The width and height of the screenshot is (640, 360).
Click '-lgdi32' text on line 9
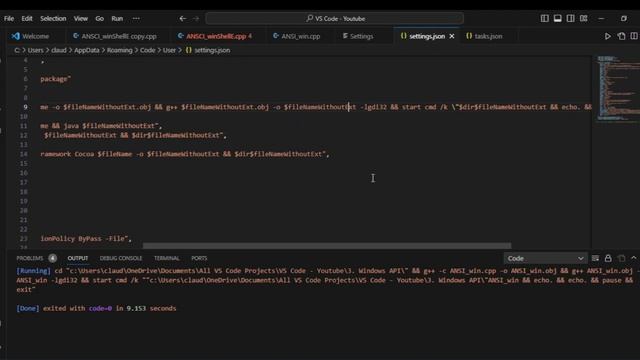(x=373, y=107)
